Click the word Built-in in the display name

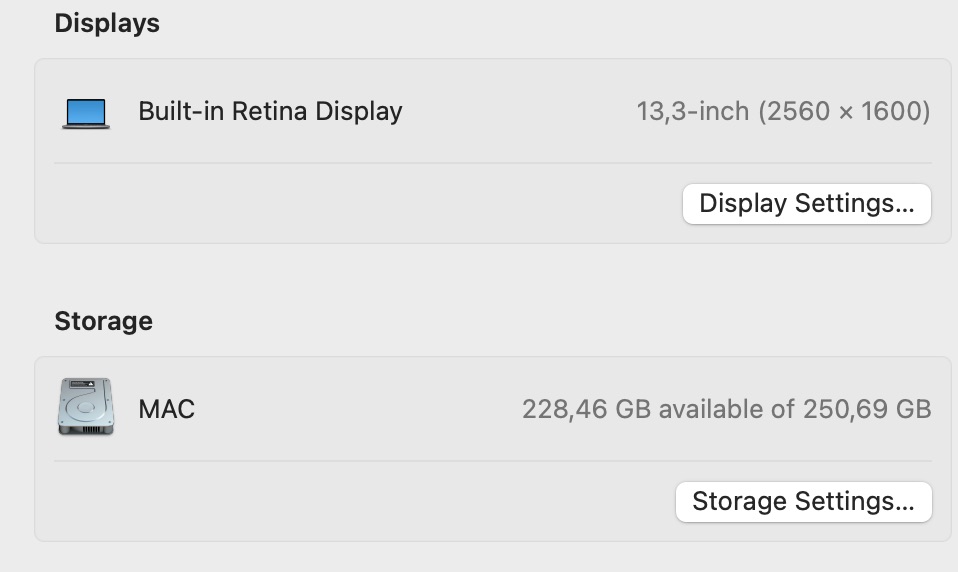click(x=181, y=111)
